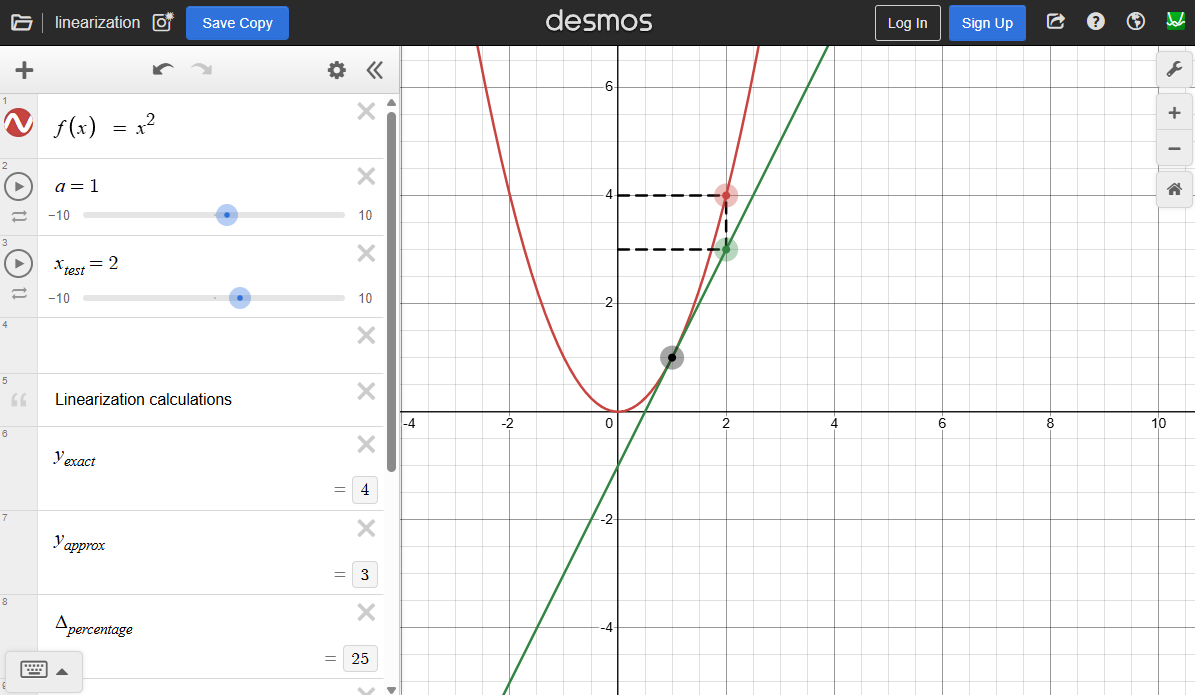Viewport: 1195px width, 695px height.
Task: Expand the on-screen keypad
Action: click(44, 671)
